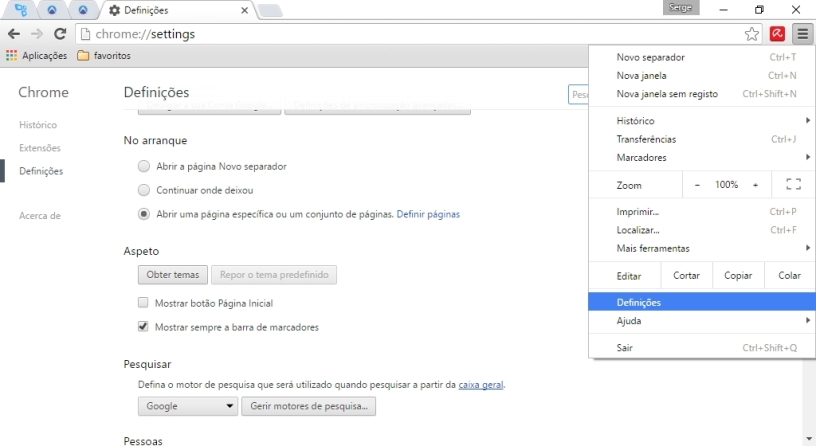Click highlighted Definições menu item

pyautogui.click(x=702, y=302)
